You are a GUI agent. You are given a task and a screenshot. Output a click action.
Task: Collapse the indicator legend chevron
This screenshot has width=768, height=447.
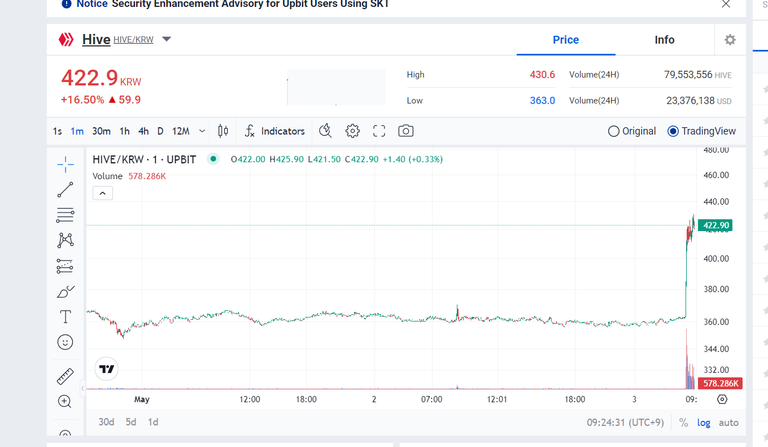102,193
